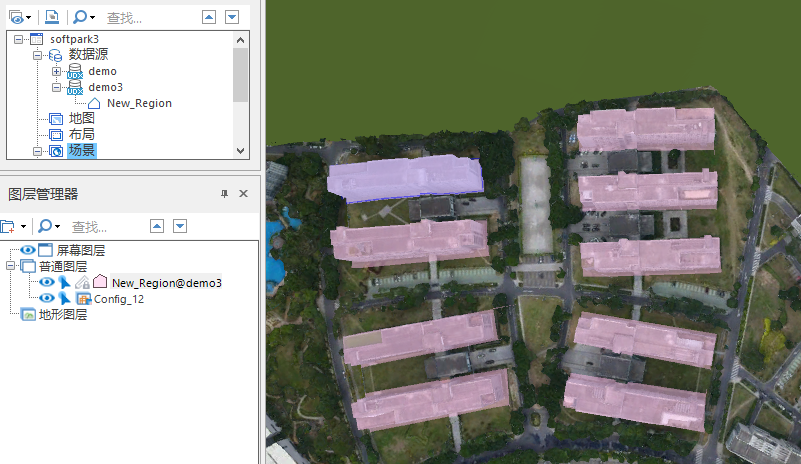Collapse the demo3 datasource
The width and height of the screenshot is (801, 464).
tap(57, 87)
